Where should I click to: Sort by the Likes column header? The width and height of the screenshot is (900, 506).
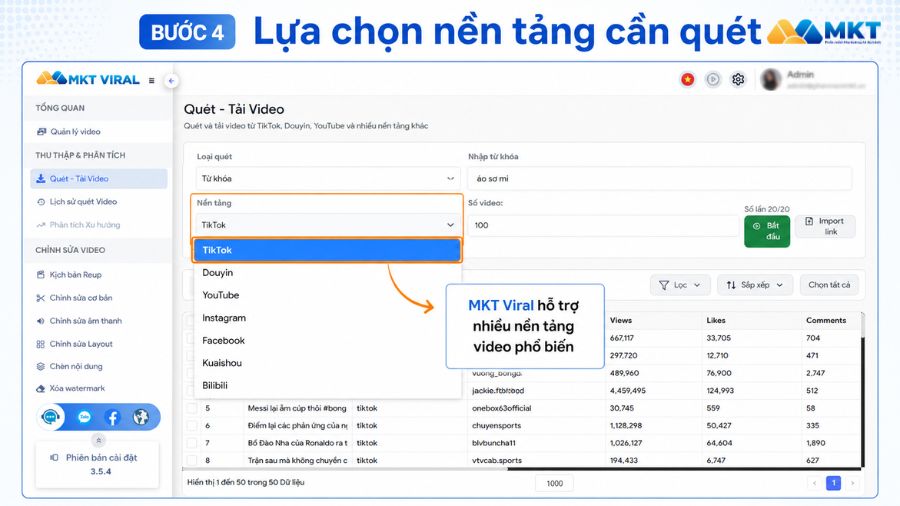[716, 320]
